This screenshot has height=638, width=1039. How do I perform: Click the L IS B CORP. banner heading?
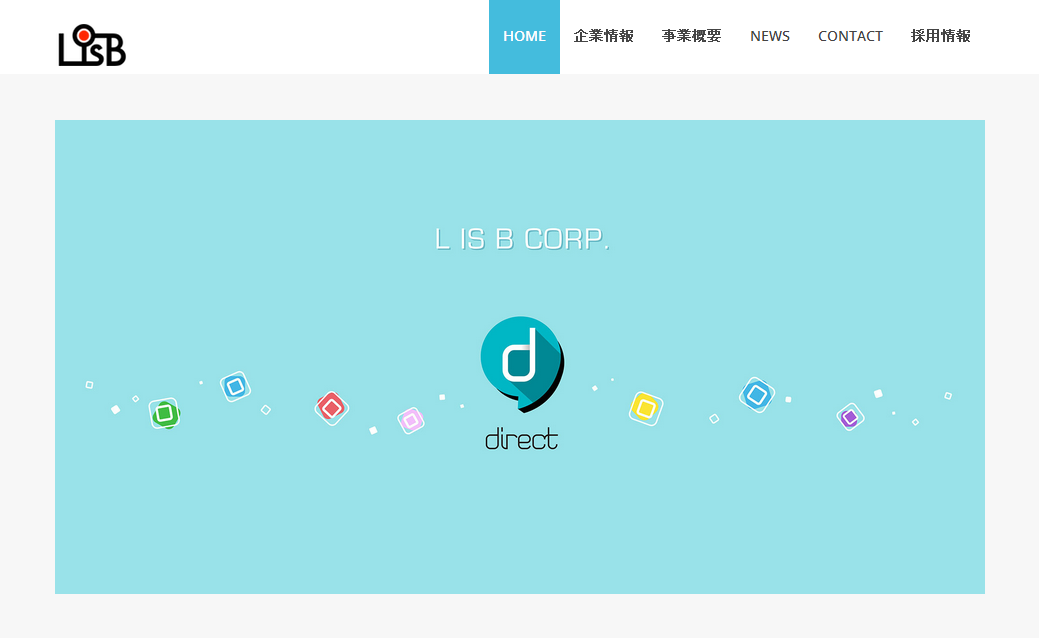[x=522, y=239]
